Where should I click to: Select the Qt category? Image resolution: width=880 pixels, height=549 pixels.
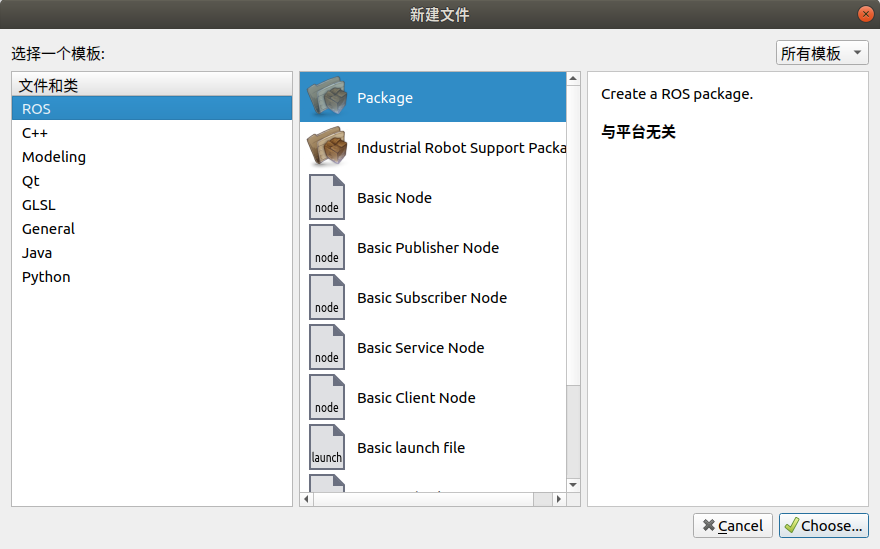[x=152, y=181]
